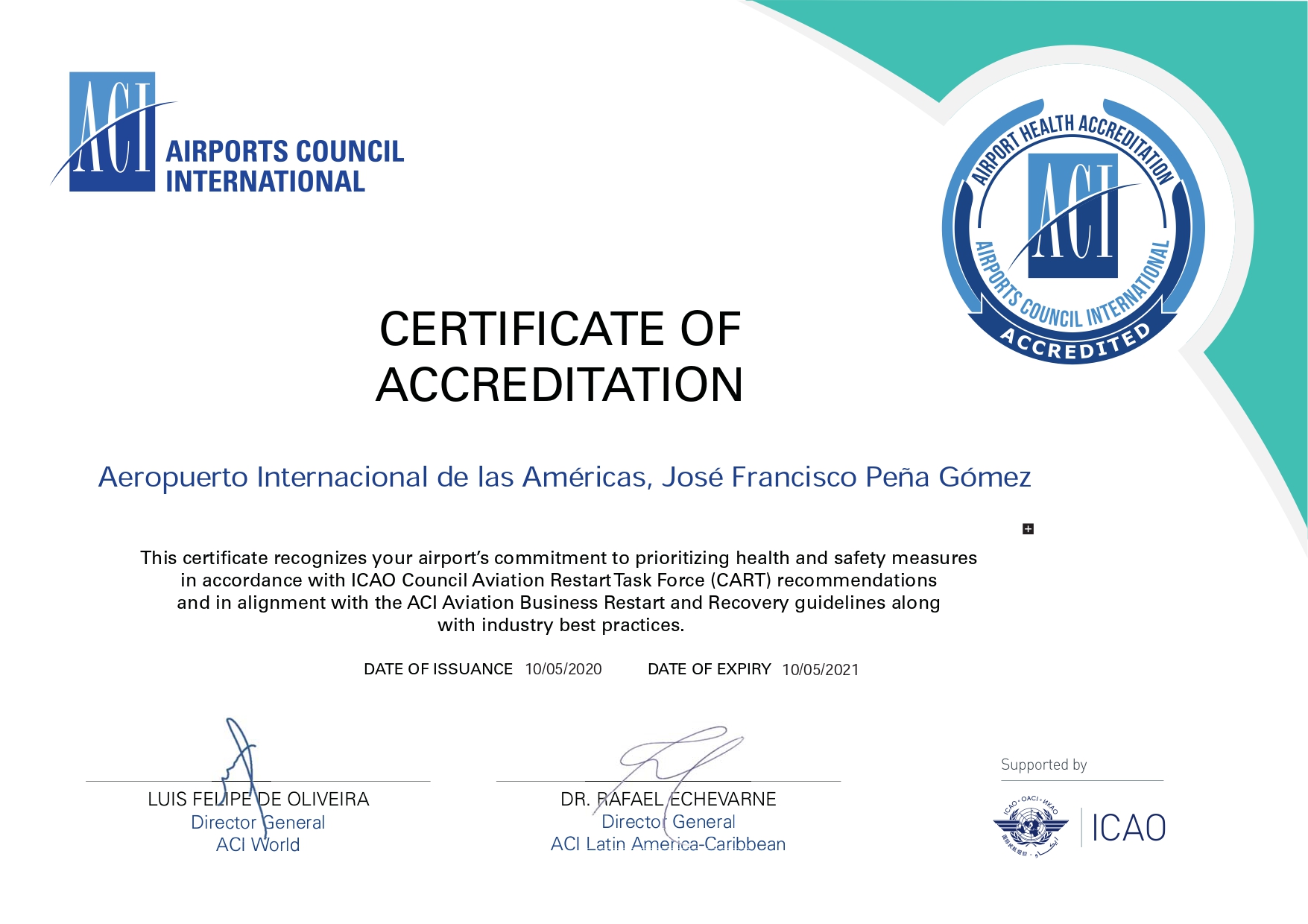The image size is (1308, 924).
Task: Click the 'ACCREDITED' banner on the badge
Action: coord(1073,344)
